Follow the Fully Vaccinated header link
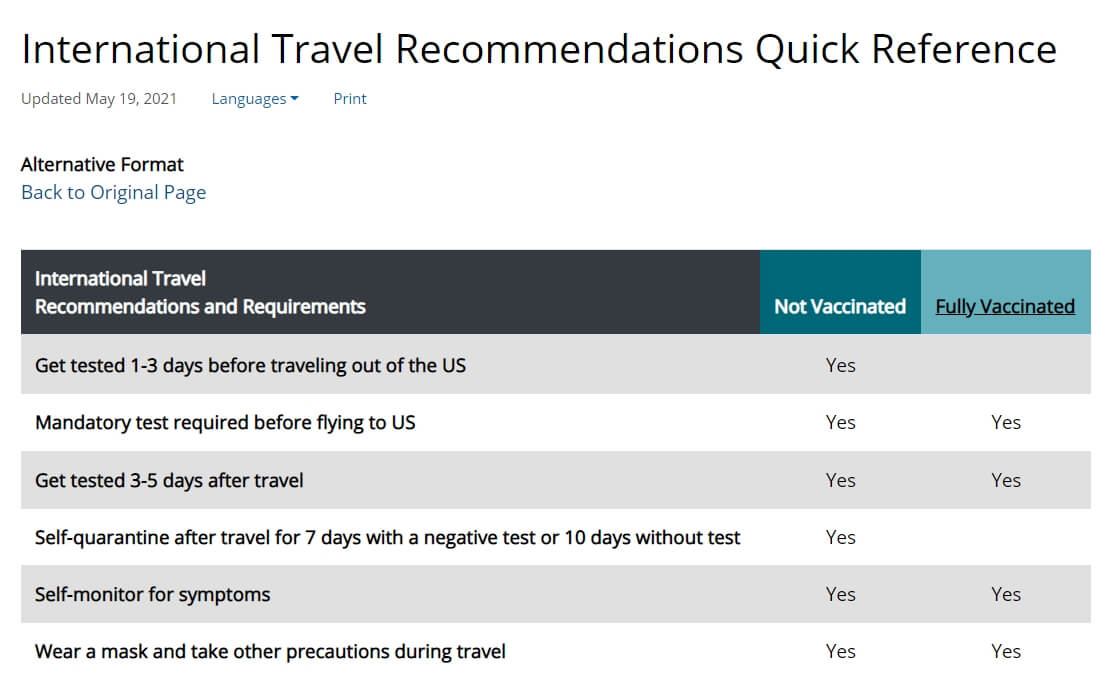Screen dimensions: 1107x683 (1005, 307)
